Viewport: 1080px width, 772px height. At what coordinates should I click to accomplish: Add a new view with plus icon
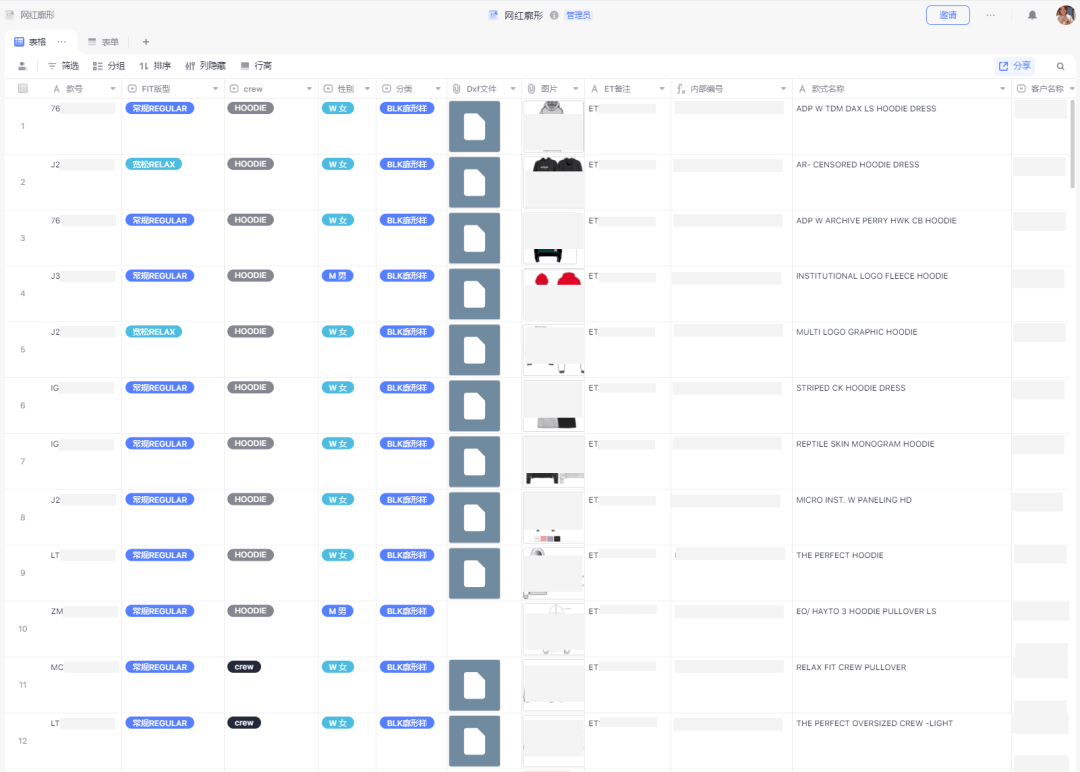[x=145, y=42]
